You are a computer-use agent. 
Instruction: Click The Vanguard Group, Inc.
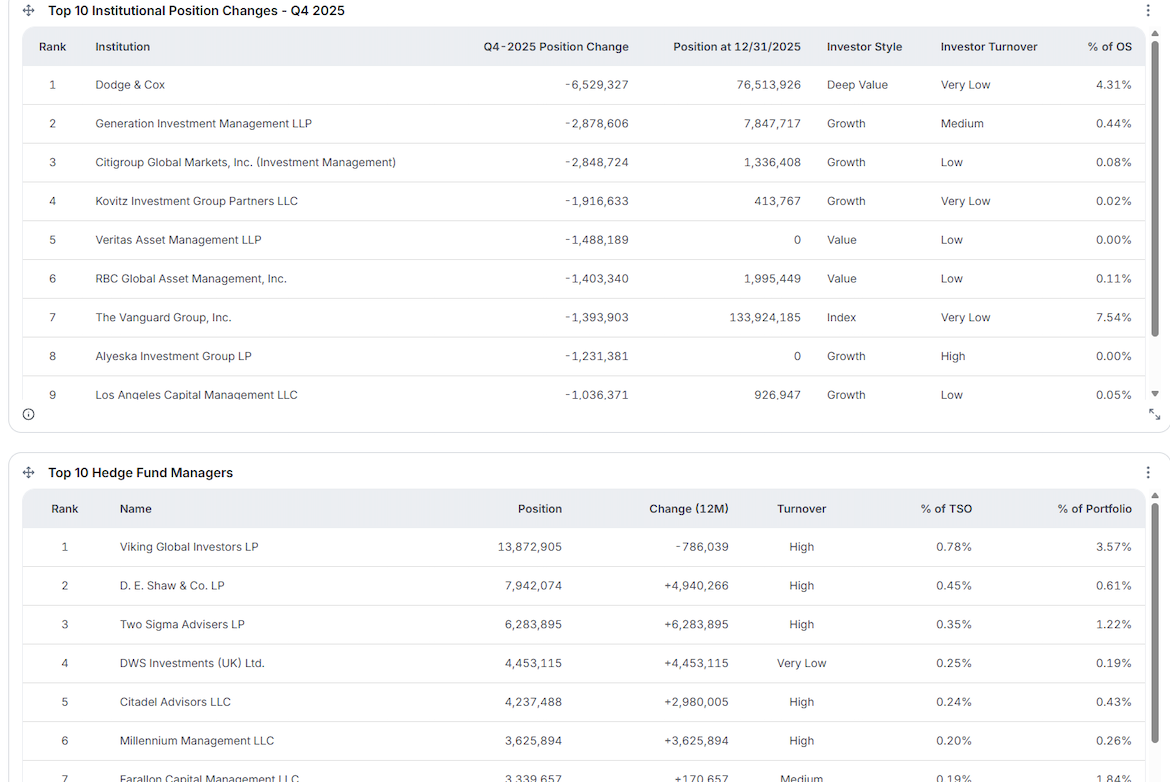pos(163,317)
